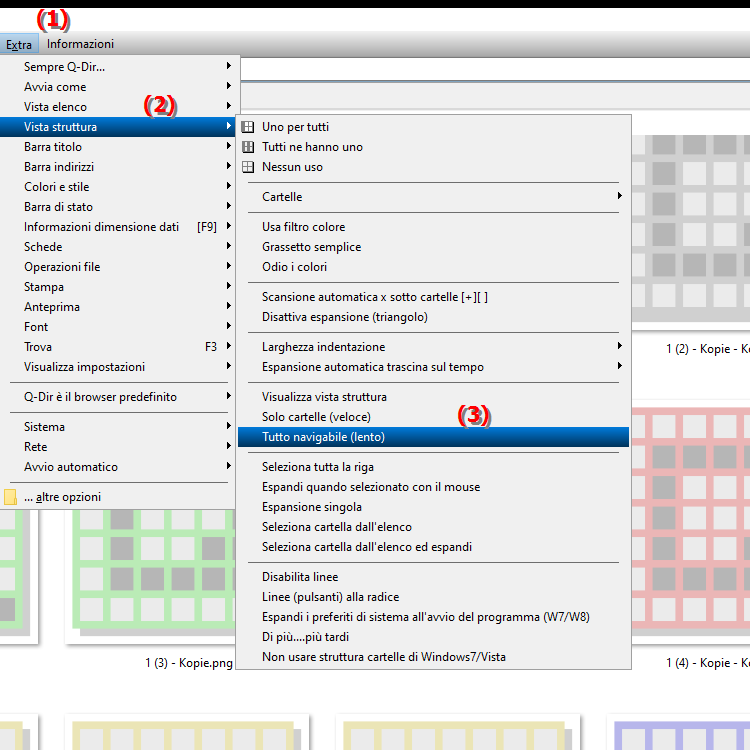Toggle 'Espansione singola' option
The image size is (750, 750).
tap(433, 507)
